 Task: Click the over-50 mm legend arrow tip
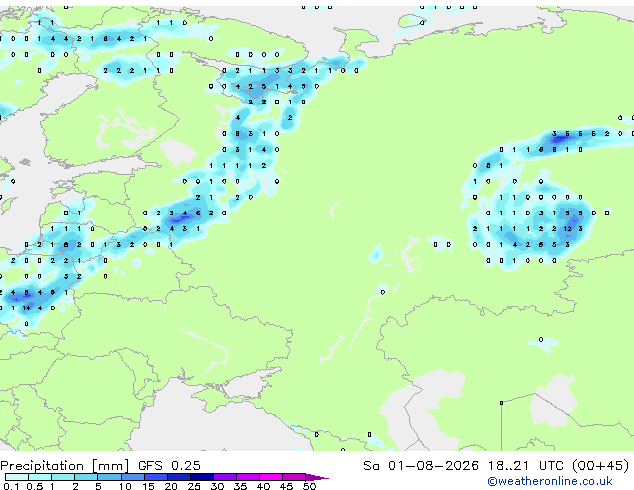point(317,477)
